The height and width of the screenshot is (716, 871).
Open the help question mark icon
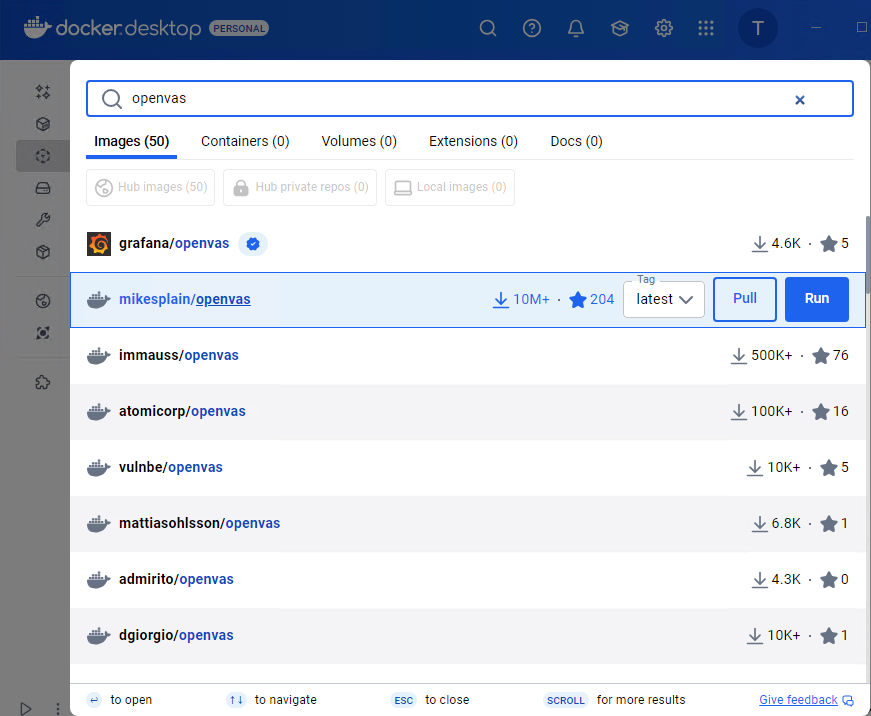point(532,28)
